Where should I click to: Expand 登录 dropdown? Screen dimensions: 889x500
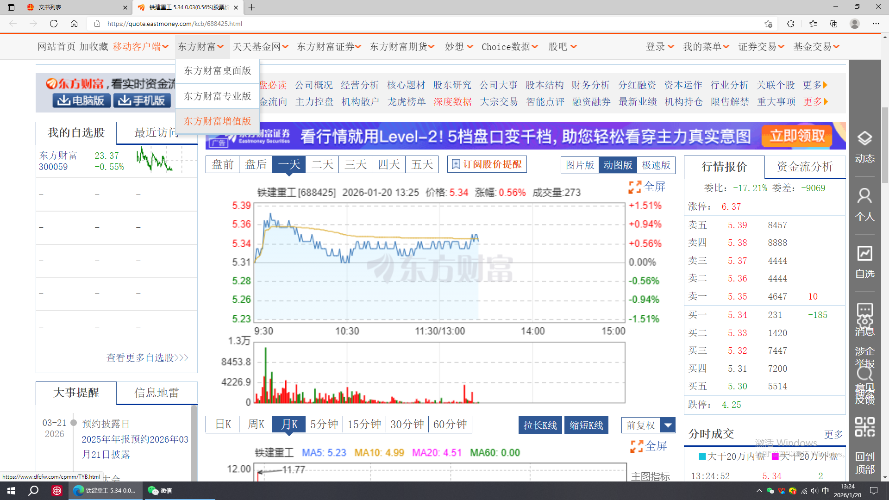click(x=659, y=46)
